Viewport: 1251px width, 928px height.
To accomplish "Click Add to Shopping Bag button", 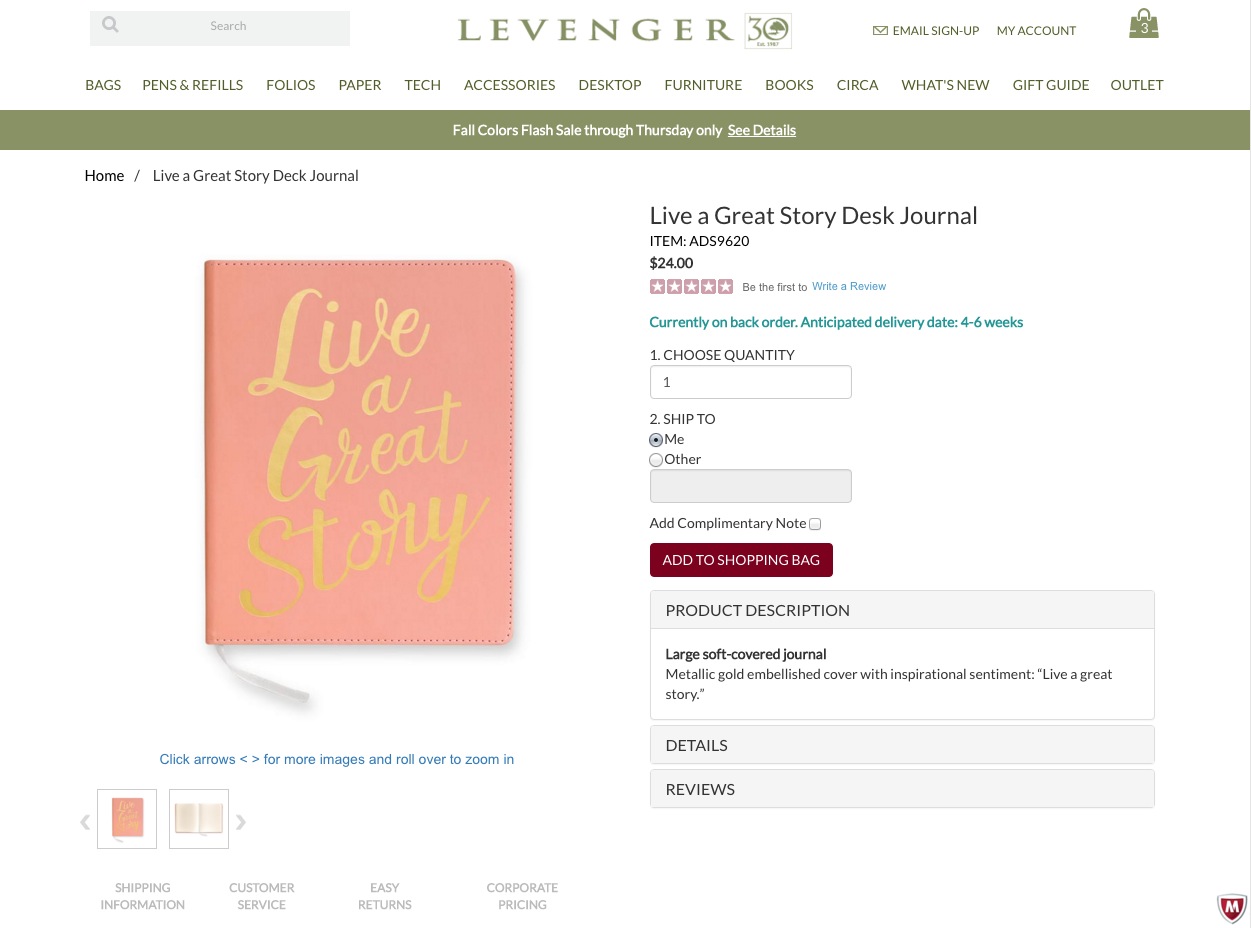I will click(740, 560).
